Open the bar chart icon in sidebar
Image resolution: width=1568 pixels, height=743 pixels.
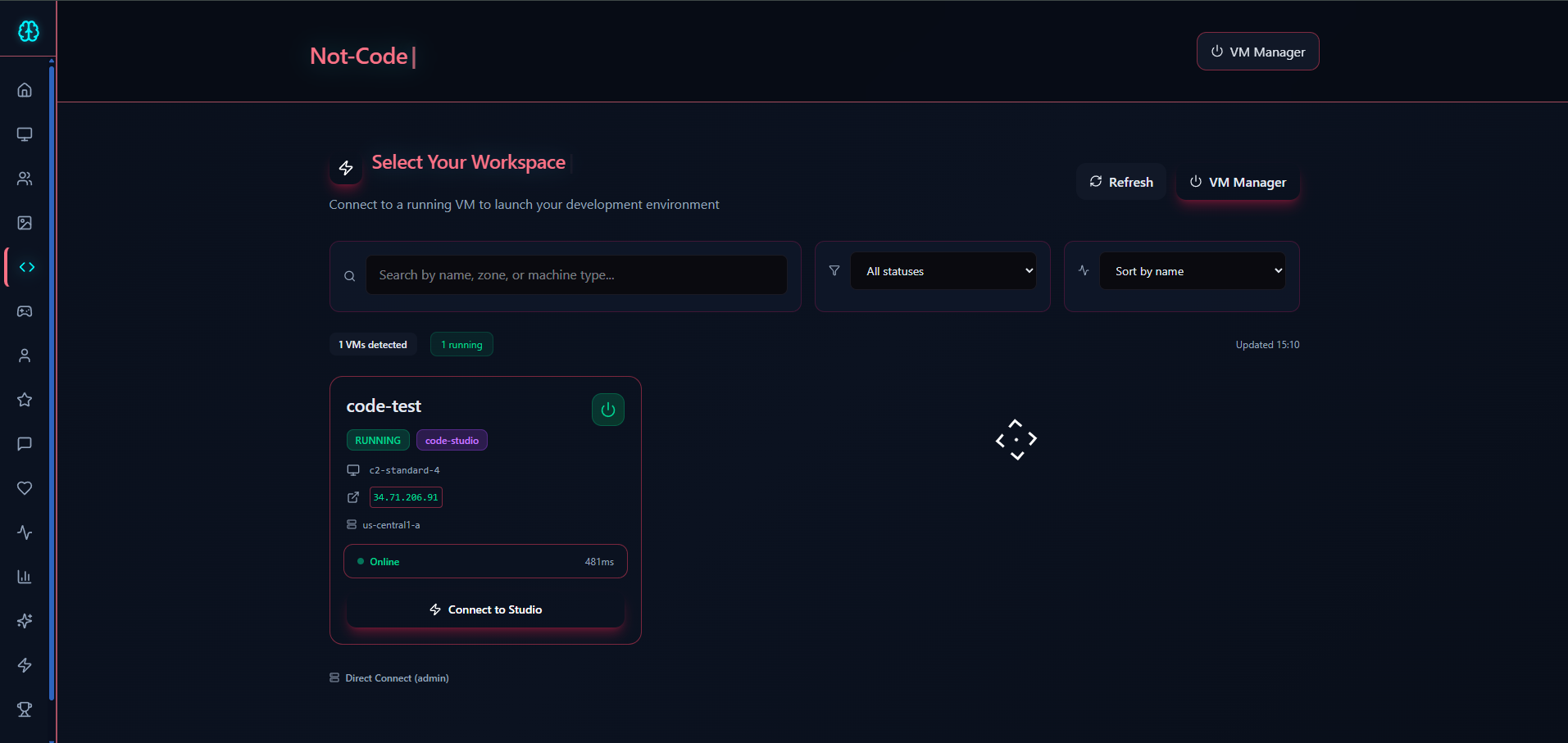click(25, 577)
